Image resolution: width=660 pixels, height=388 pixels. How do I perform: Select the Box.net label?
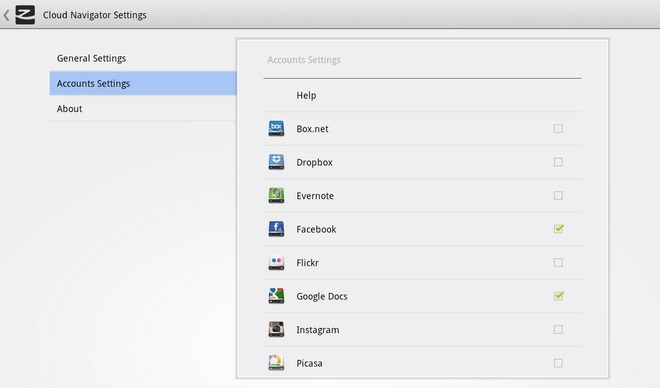(312, 129)
